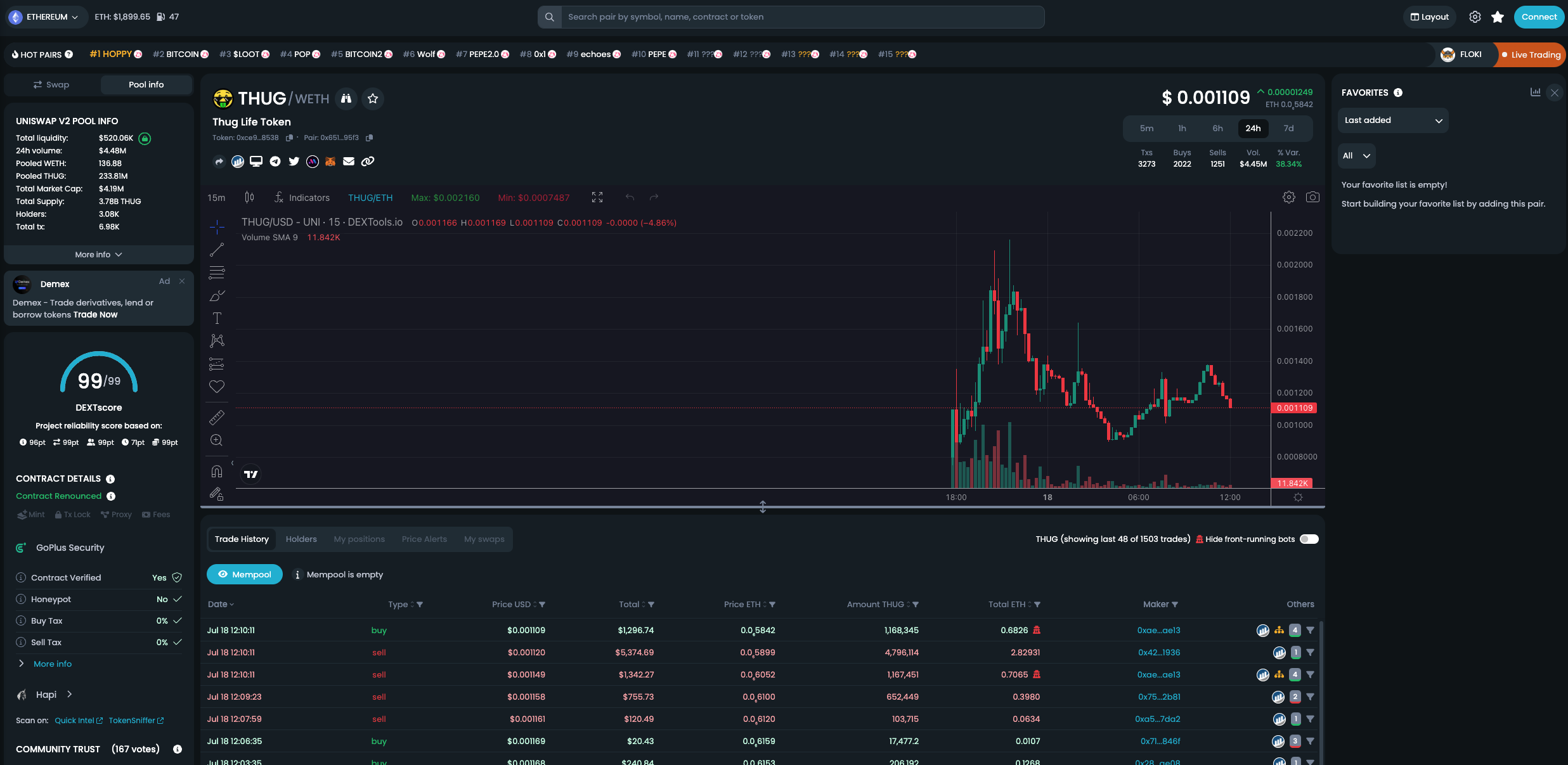Screen dimensions: 1568x765
Task: Select the ruler measure tool
Action: [x=217, y=417]
